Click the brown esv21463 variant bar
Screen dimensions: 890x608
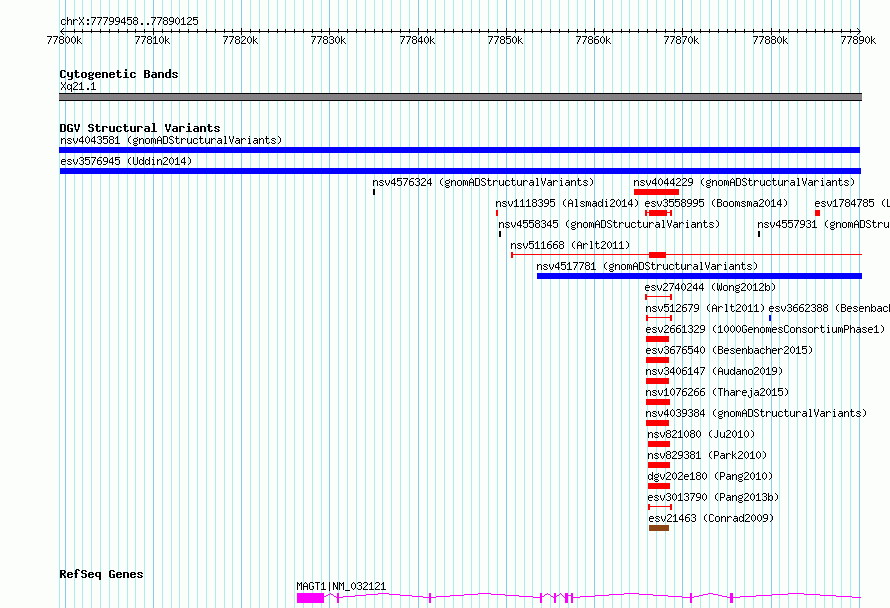[x=659, y=528]
